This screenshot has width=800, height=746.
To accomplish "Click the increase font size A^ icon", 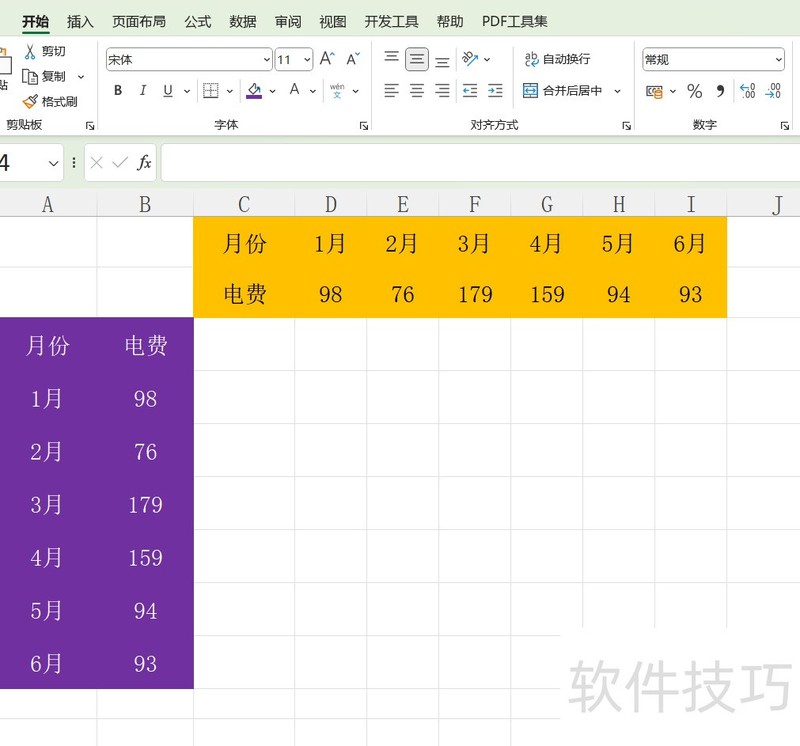I will [x=327, y=57].
